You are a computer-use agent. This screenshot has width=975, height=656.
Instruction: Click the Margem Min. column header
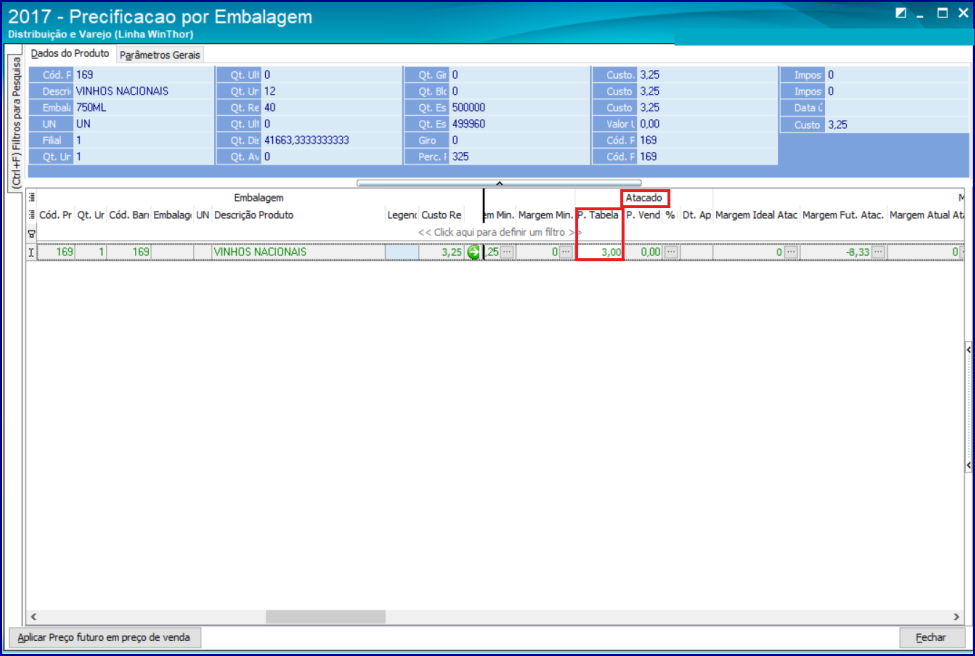click(x=545, y=215)
